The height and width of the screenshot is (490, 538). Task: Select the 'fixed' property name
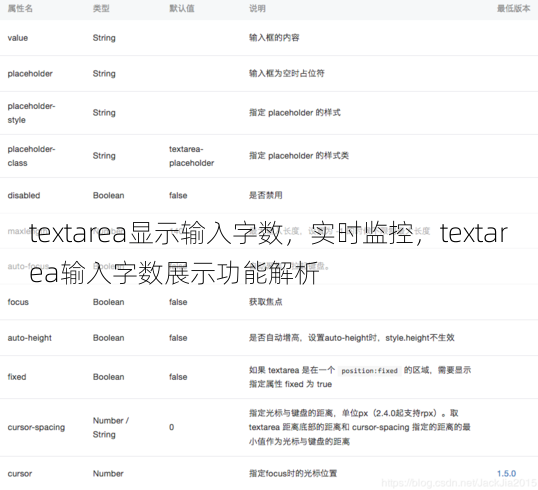click(x=17, y=377)
